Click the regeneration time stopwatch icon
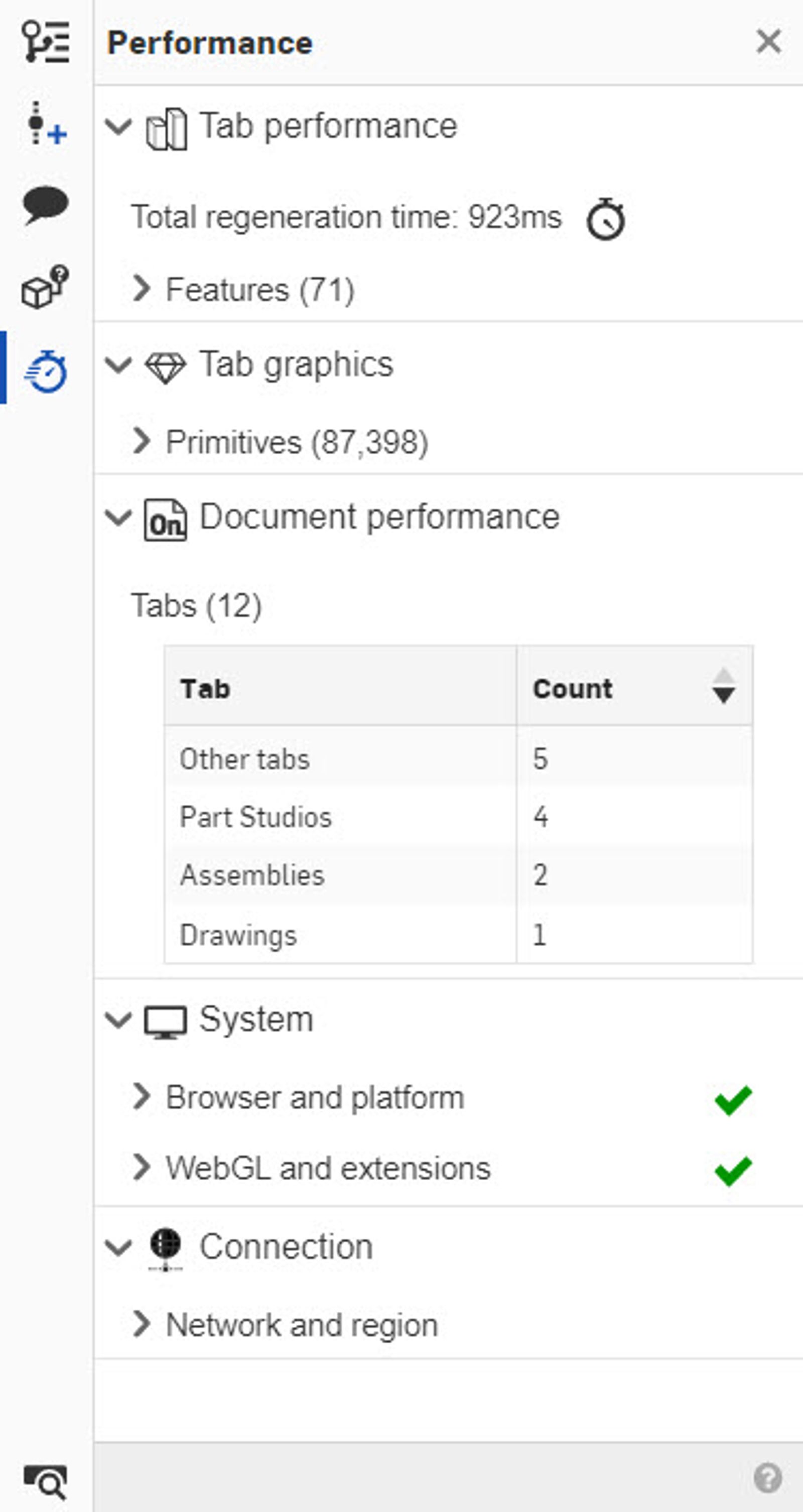 click(x=605, y=219)
